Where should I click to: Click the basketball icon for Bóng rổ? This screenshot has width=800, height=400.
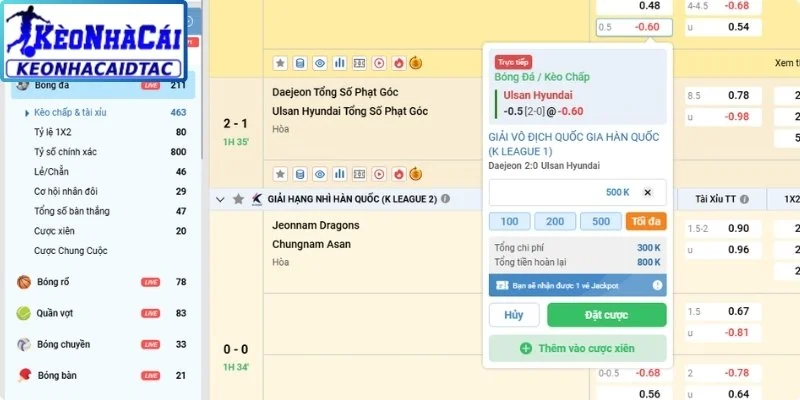pos(23,282)
